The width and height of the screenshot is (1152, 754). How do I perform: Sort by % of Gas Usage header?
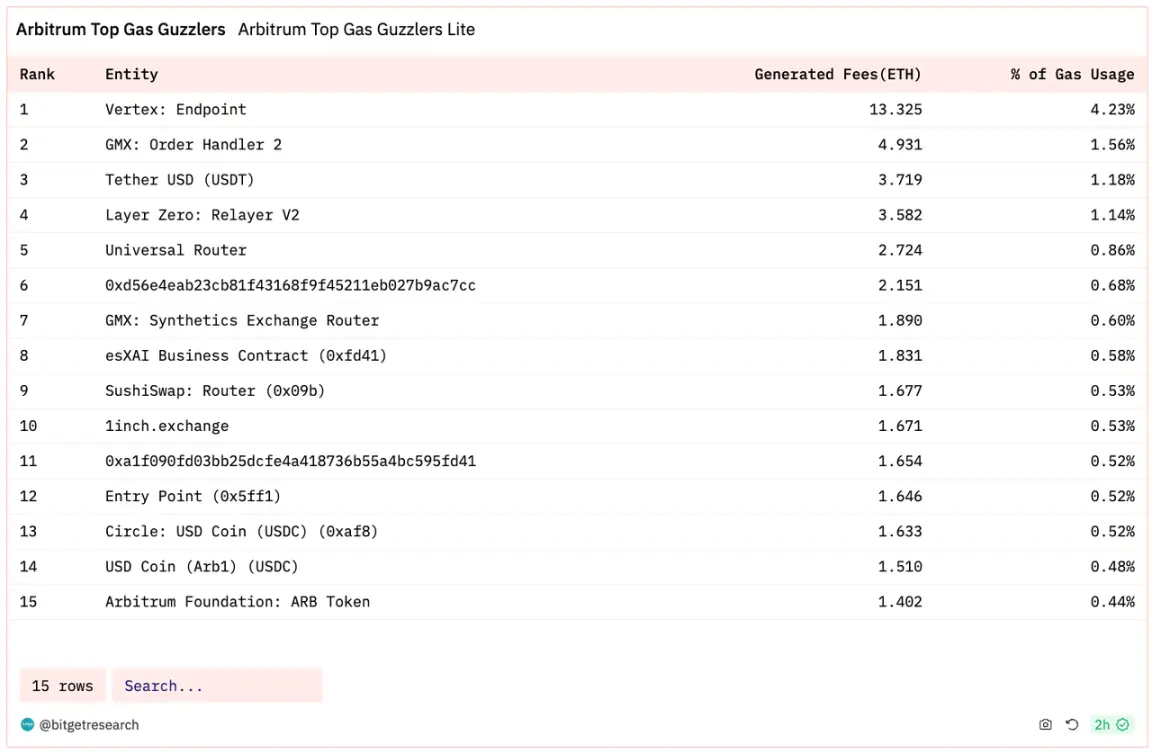[1072, 74]
